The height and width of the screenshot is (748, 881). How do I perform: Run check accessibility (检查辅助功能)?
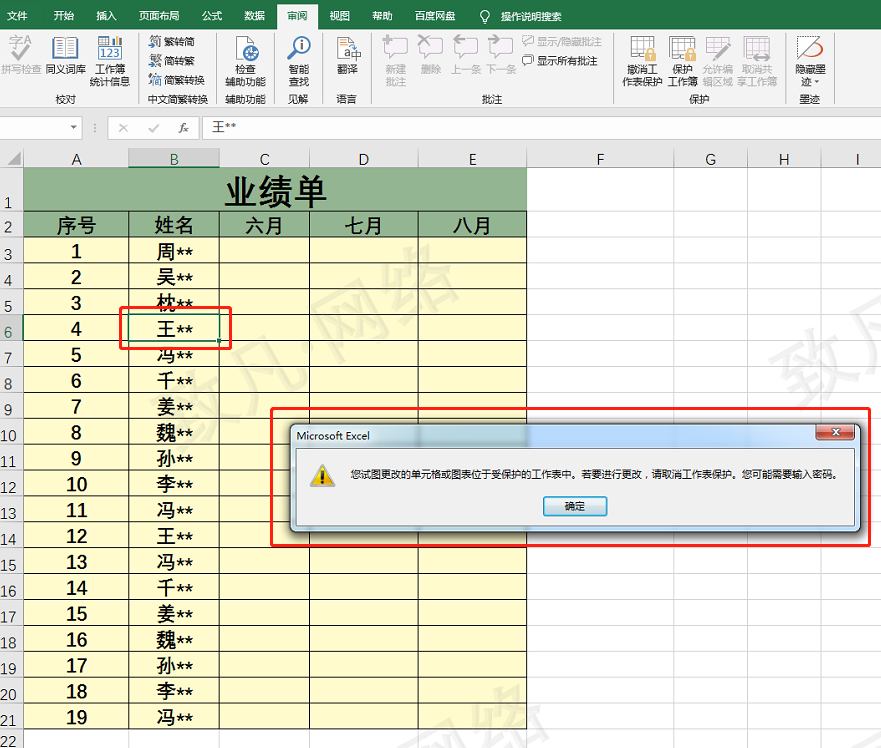point(246,61)
